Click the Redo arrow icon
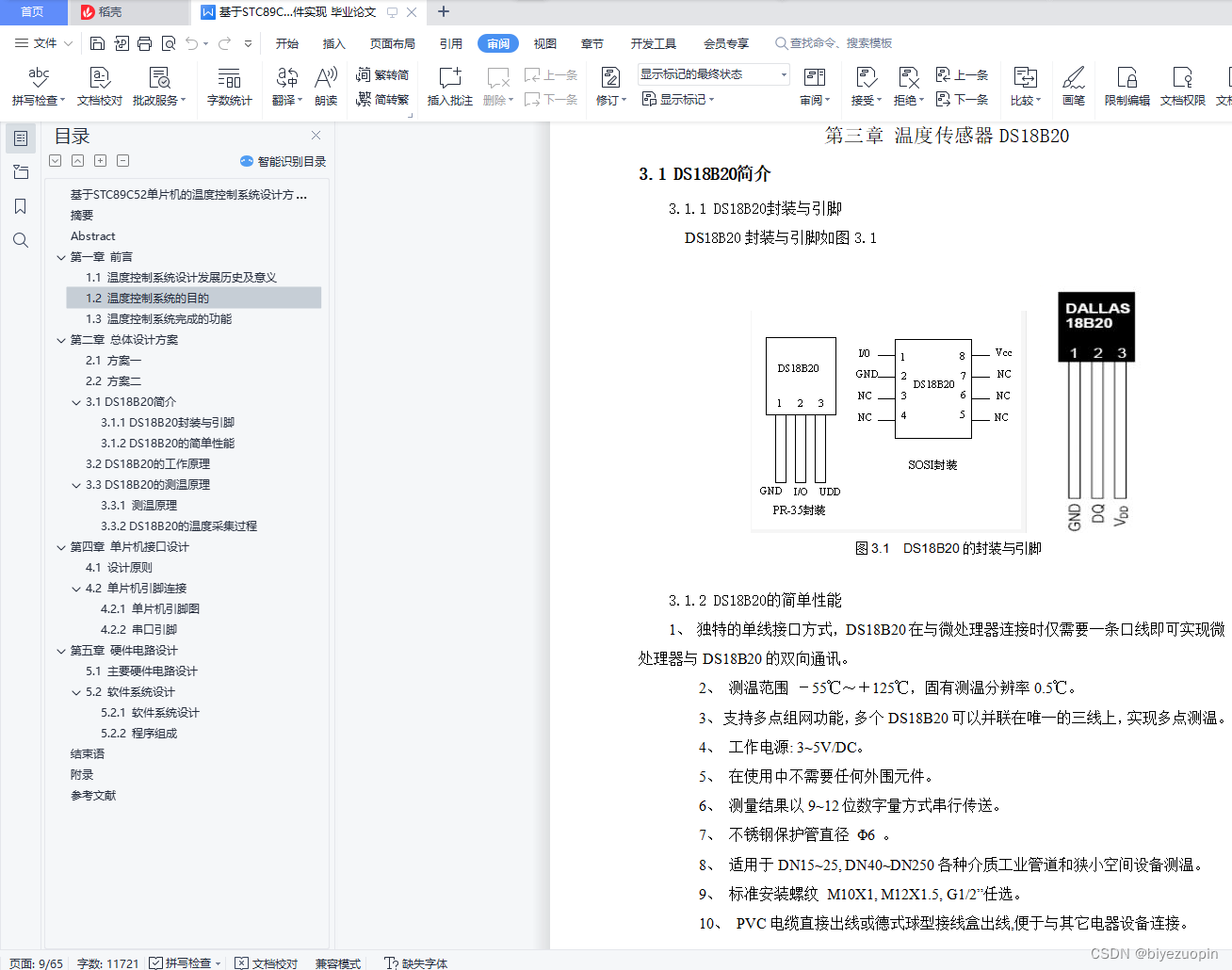 pos(224,43)
